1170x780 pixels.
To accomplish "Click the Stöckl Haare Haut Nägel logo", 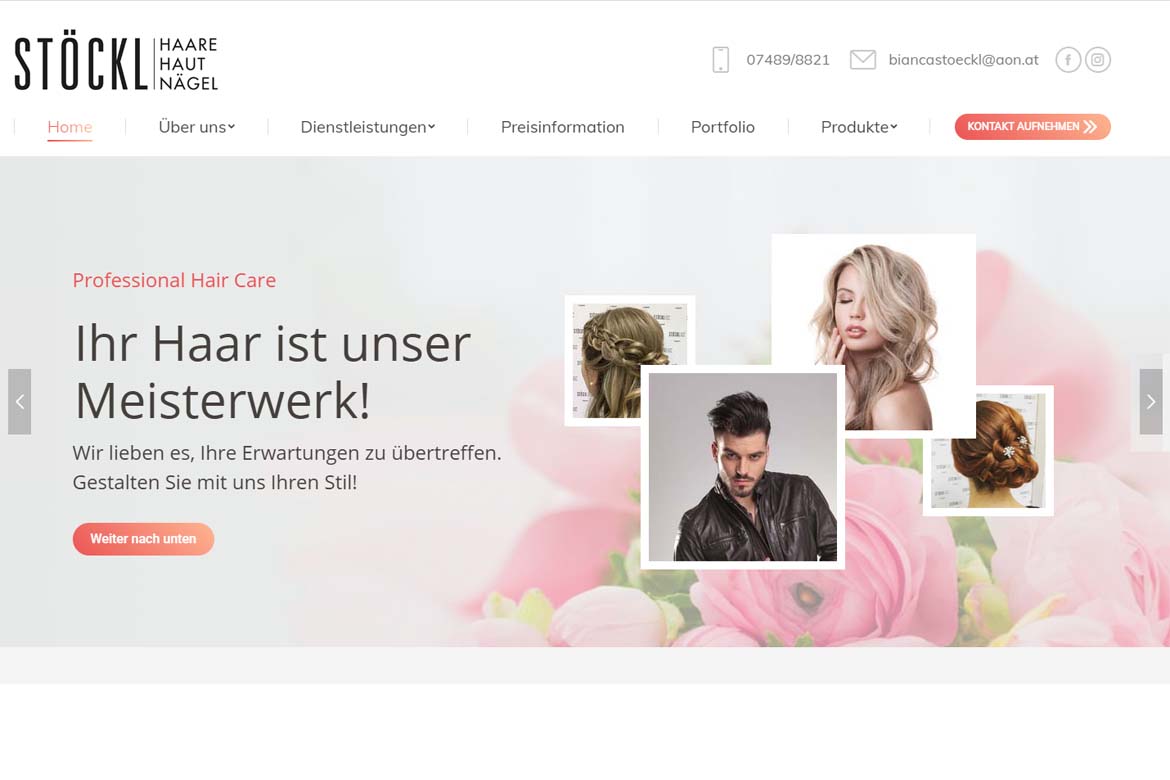I will [x=116, y=61].
